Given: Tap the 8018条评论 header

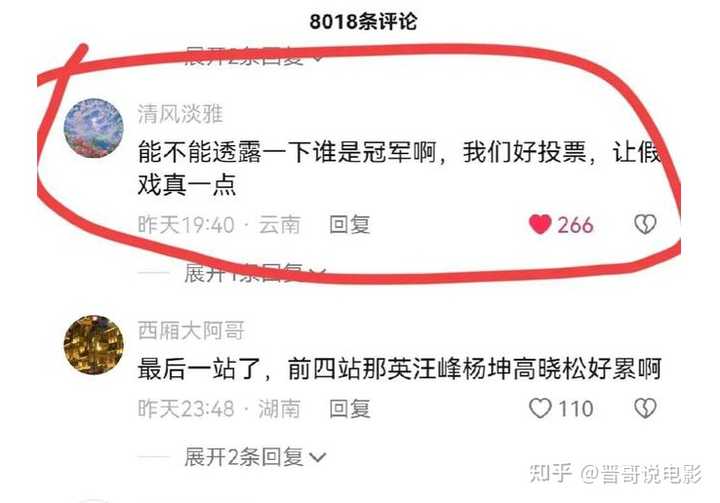Looking at the screenshot, I should (x=363, y=22).
